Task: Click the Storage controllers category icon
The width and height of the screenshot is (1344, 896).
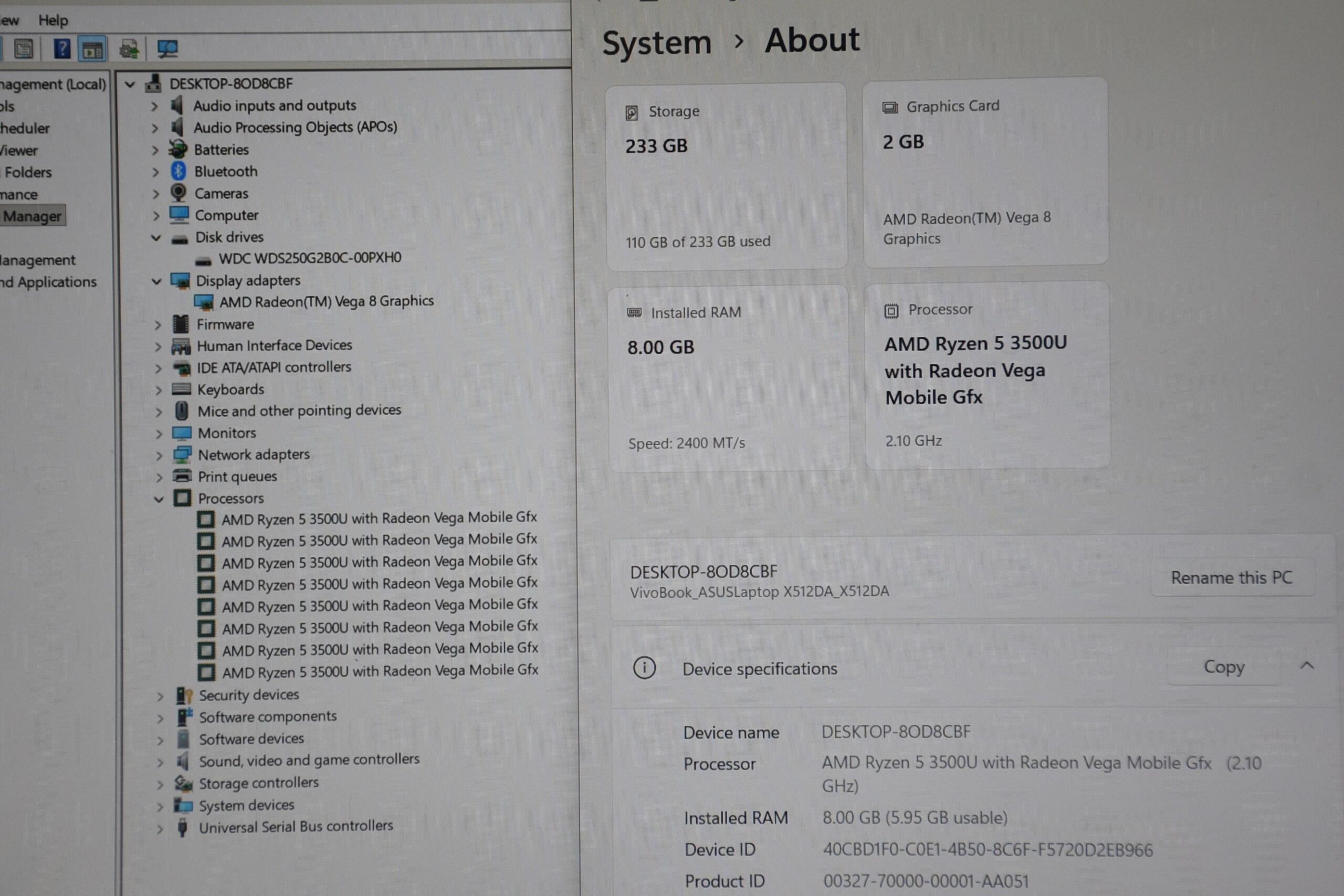Action: coord(183,783)
